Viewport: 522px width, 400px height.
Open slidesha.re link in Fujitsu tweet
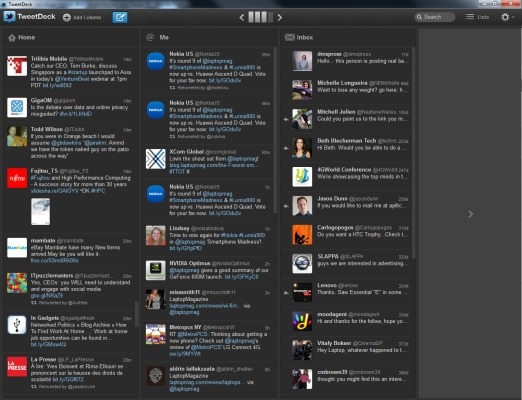54,191
